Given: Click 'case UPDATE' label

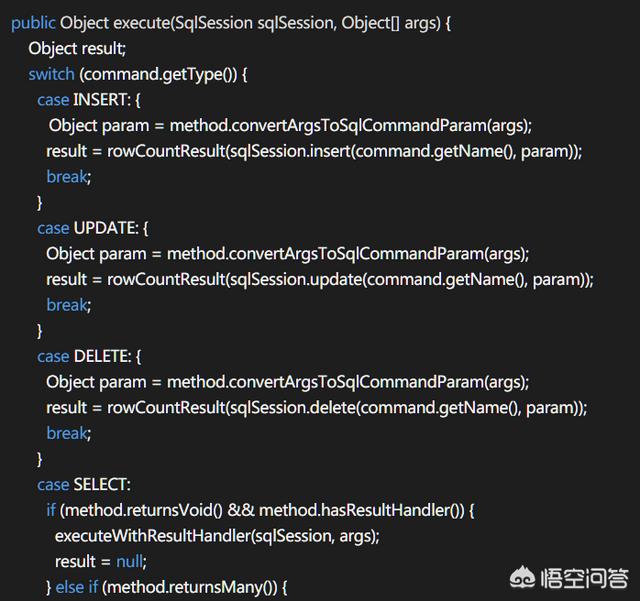Looking at the screenshot, I should coord(87,228).
